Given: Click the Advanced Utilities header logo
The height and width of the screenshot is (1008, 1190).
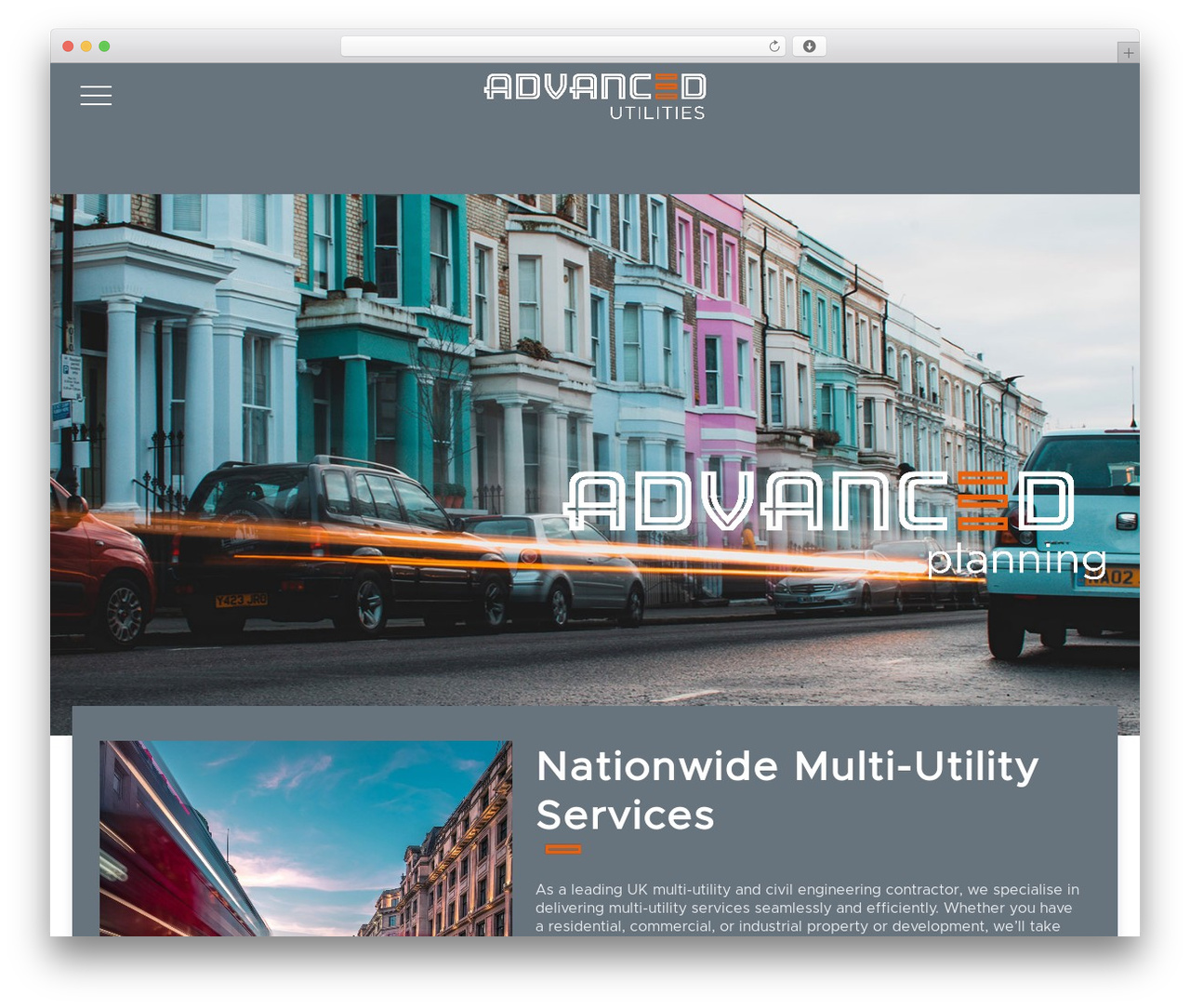Looking at the screenshot, I should pyautogui.click(x=595, y=98).
